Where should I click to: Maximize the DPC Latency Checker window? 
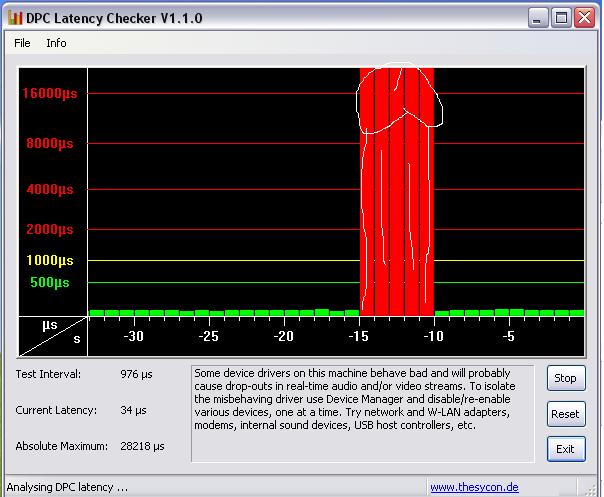coord(562,17)
